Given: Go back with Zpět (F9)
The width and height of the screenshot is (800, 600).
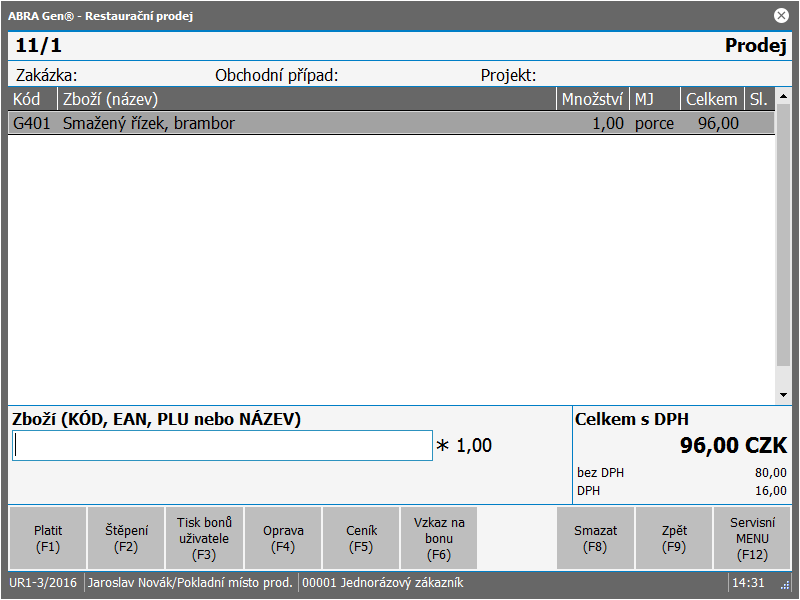Looking at the screenshot, I should click(674, 539).
